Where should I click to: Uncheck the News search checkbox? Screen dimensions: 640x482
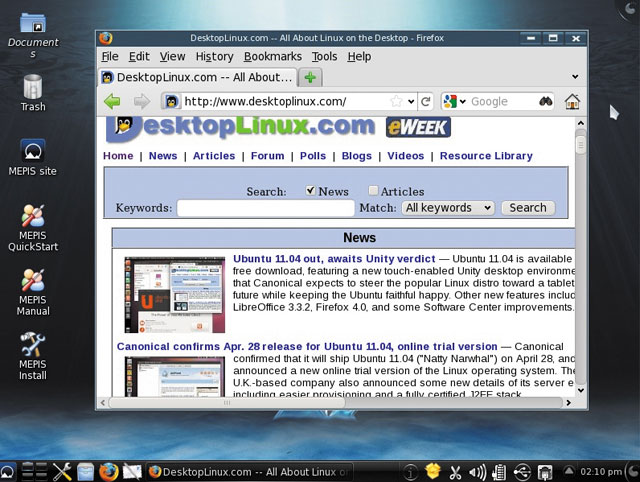pyautogui.click(x=311, y=191)
